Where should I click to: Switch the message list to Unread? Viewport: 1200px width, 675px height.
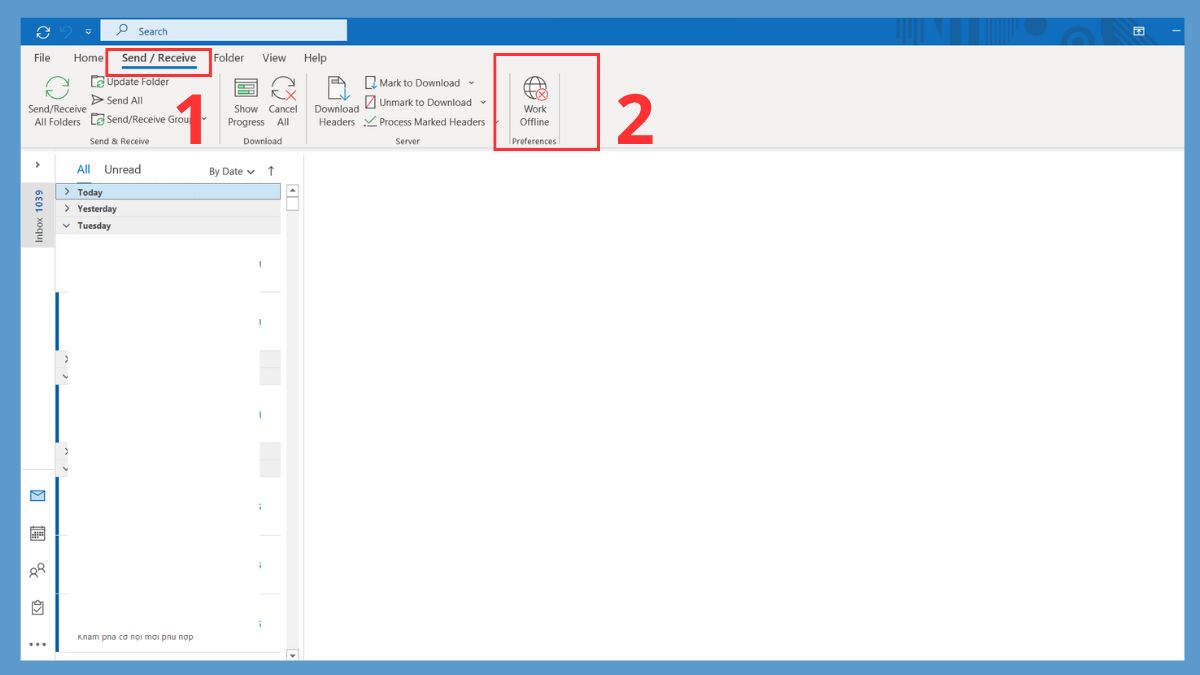click(x=122, y=169)
